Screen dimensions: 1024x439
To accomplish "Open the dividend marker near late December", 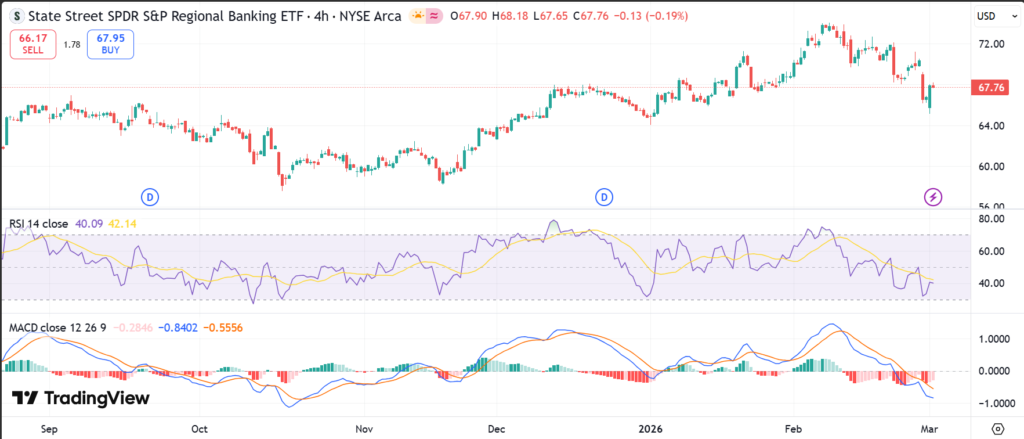I will coord(605,197).
